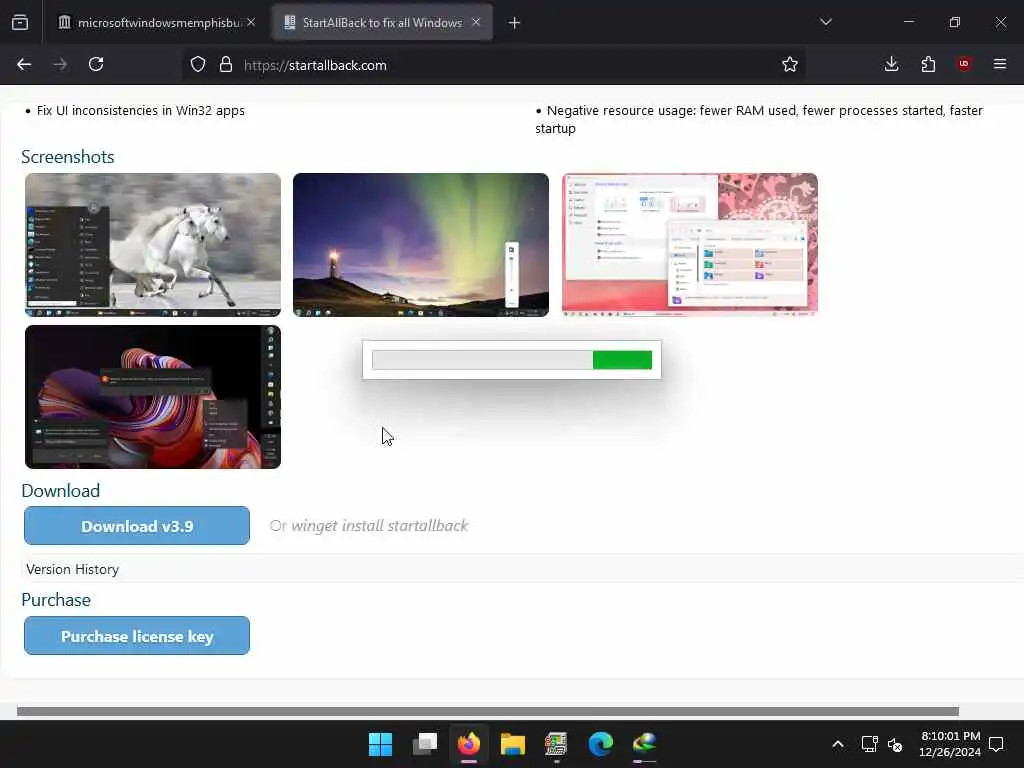Image resolution: width=1024 pixels, height=768 pixels.
Task: Select the StartAllBack to fix all Windows tab
Action: [382, 23]
